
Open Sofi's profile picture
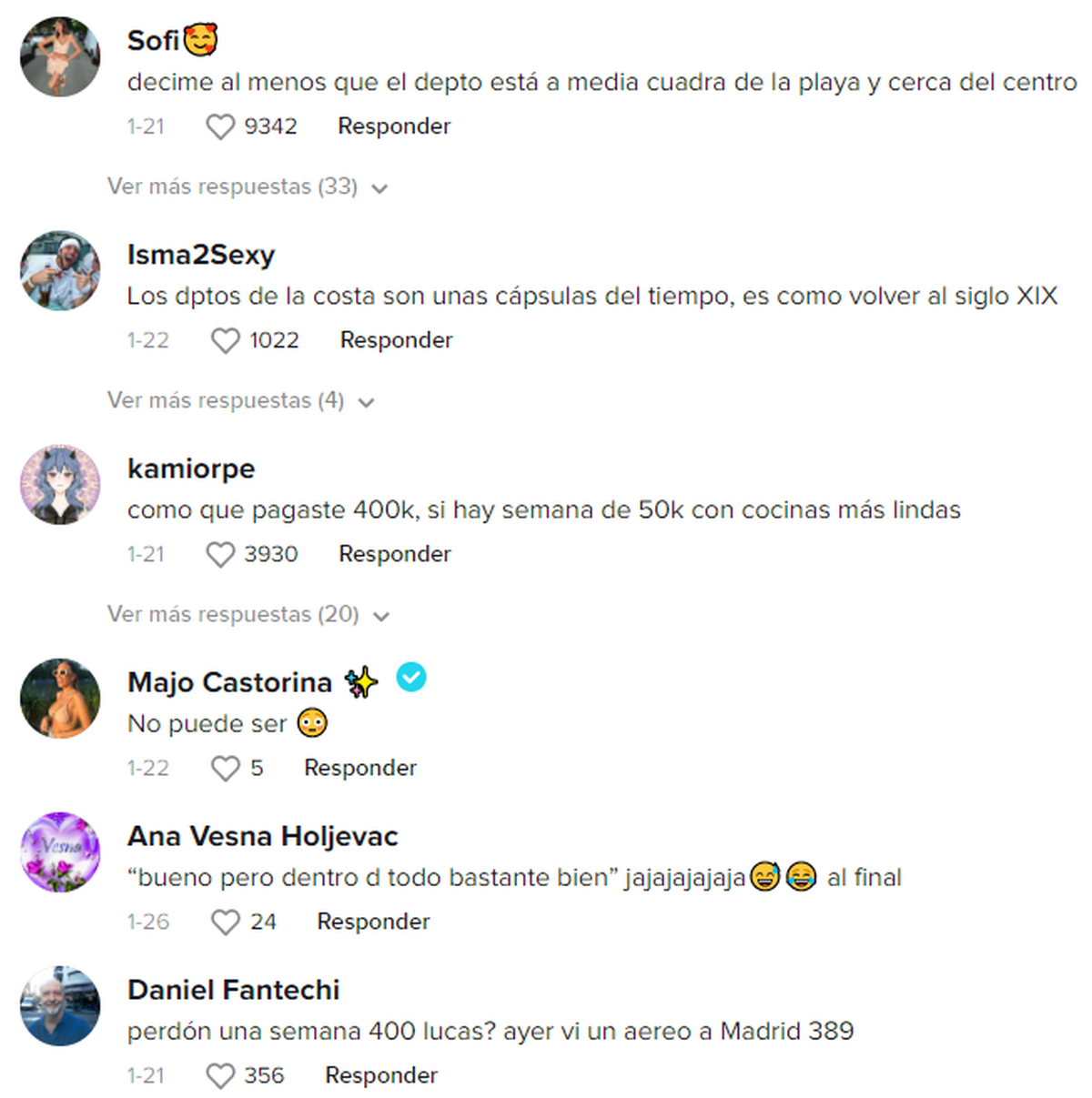(x=60, y=56)
